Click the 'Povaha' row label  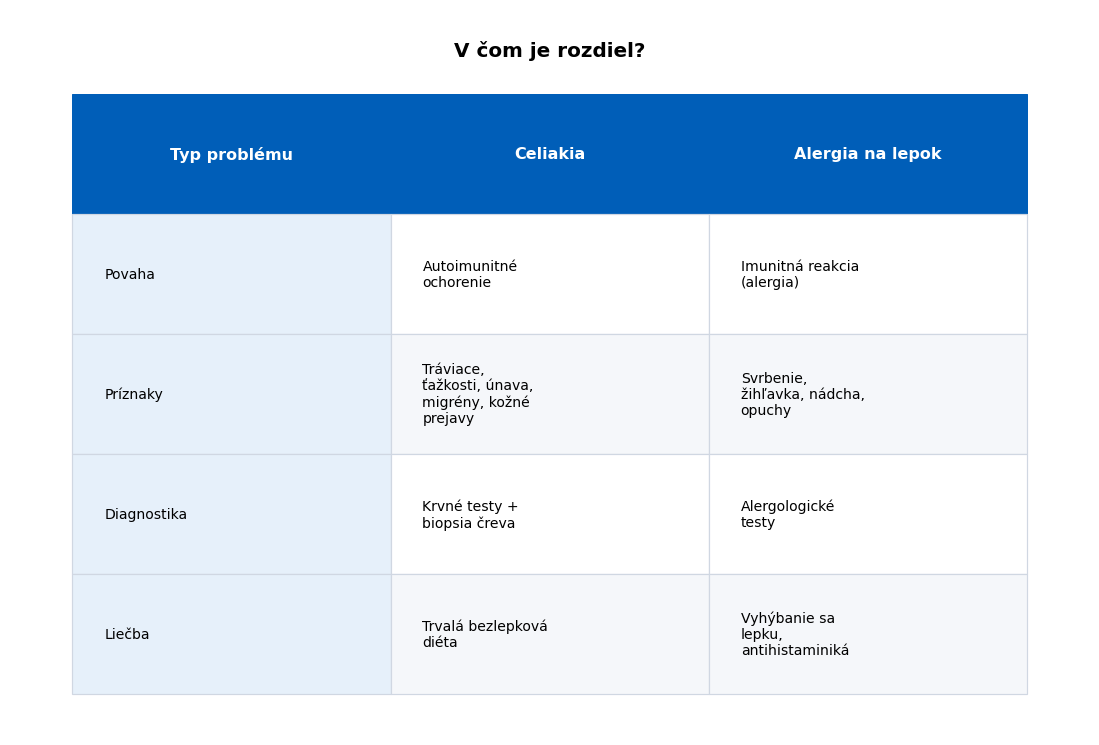pyautogui.click(x=130, y=275)
